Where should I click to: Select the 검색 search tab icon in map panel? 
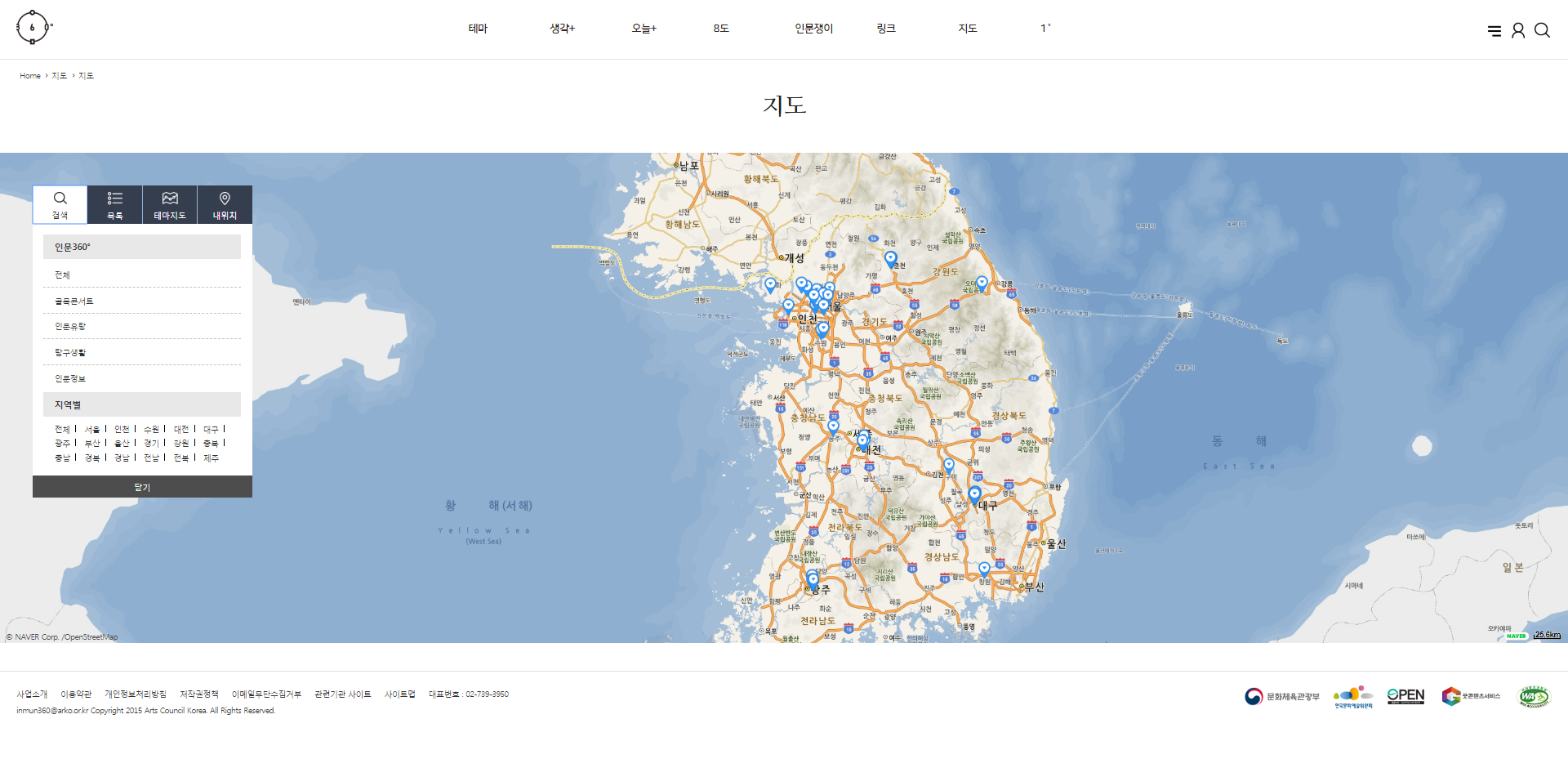(x=60, y=204)
